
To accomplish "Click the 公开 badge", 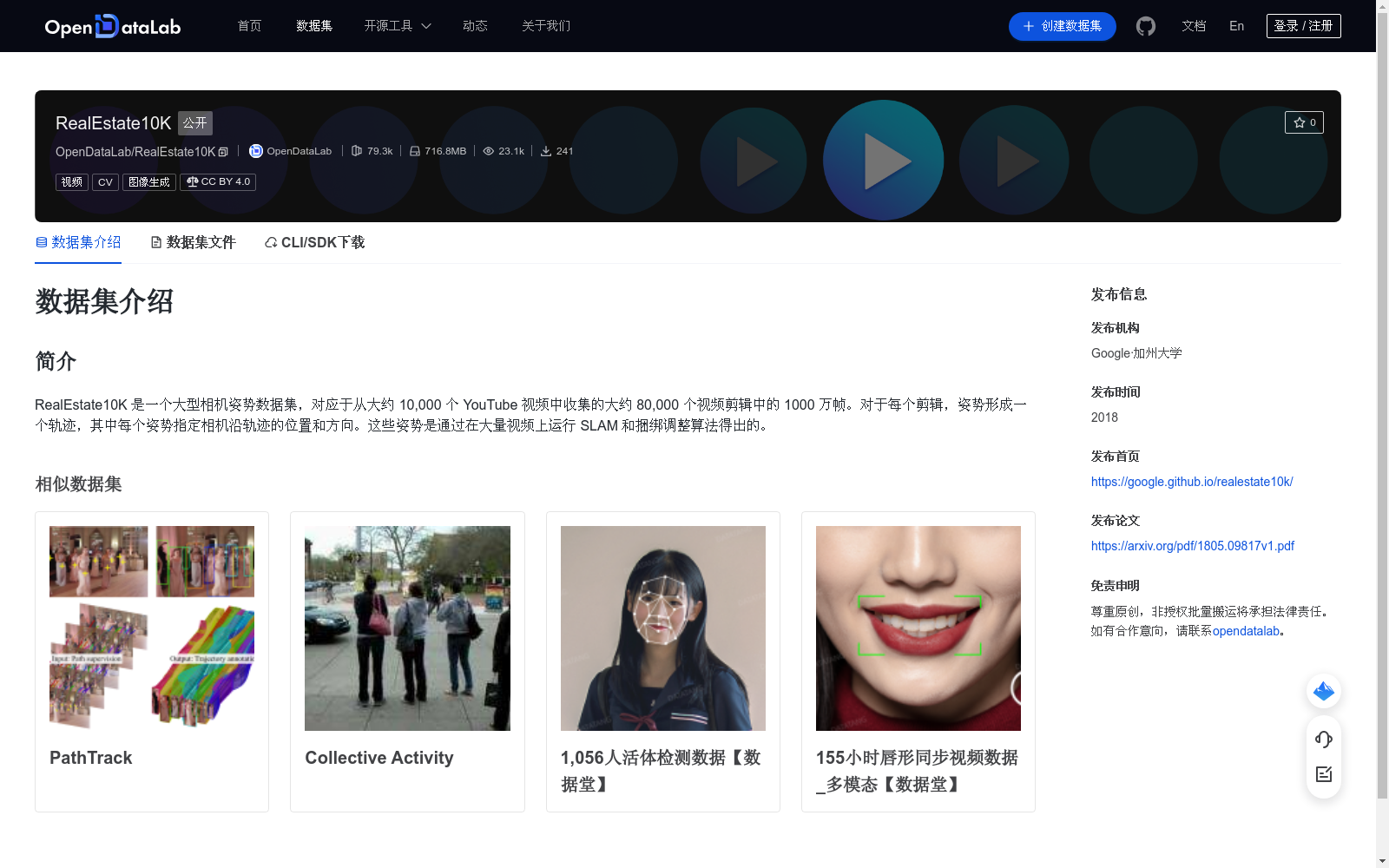I will [x=195, y=123].
